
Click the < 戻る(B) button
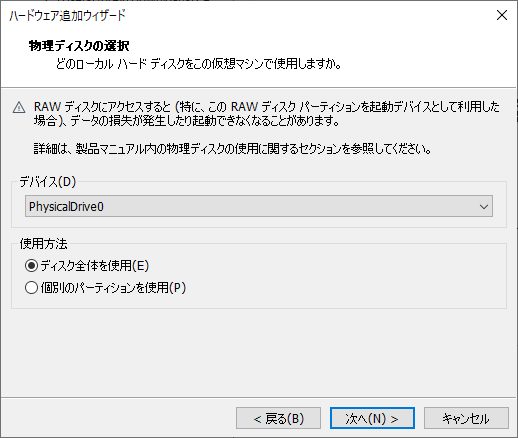[x=278, y=418]
